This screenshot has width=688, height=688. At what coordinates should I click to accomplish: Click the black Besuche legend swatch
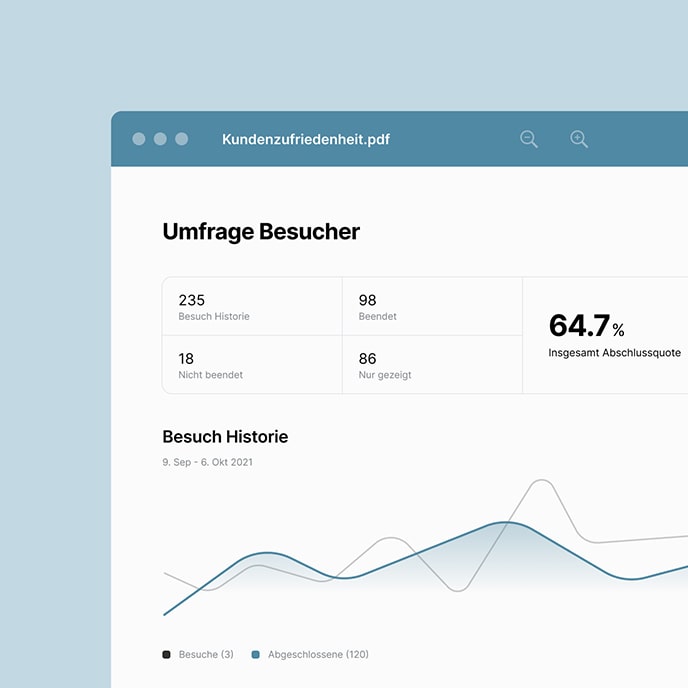coord(166,655)
